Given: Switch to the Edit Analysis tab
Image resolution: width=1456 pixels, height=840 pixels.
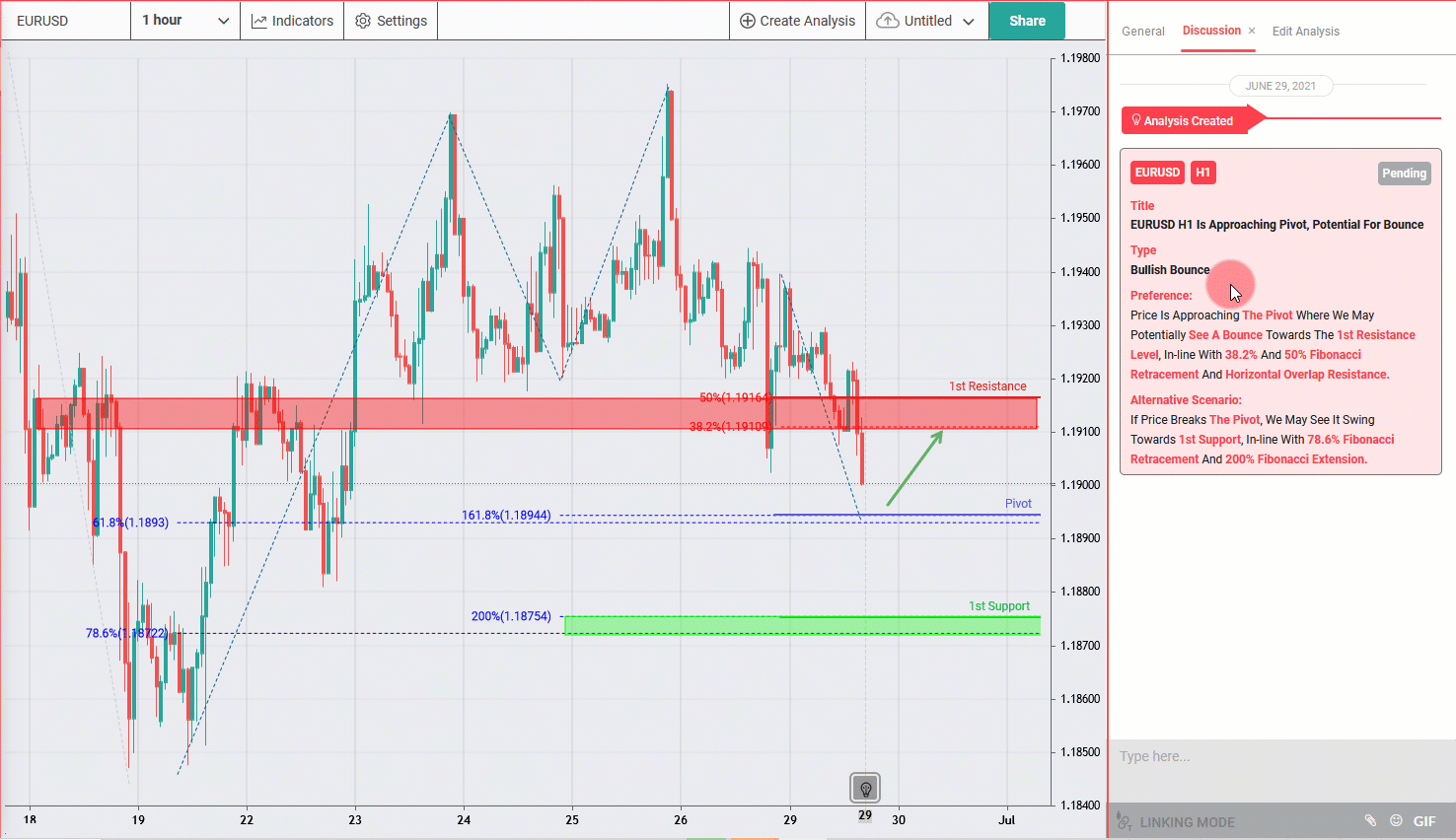Looking at the screenshot, I should coord(1305,32).
